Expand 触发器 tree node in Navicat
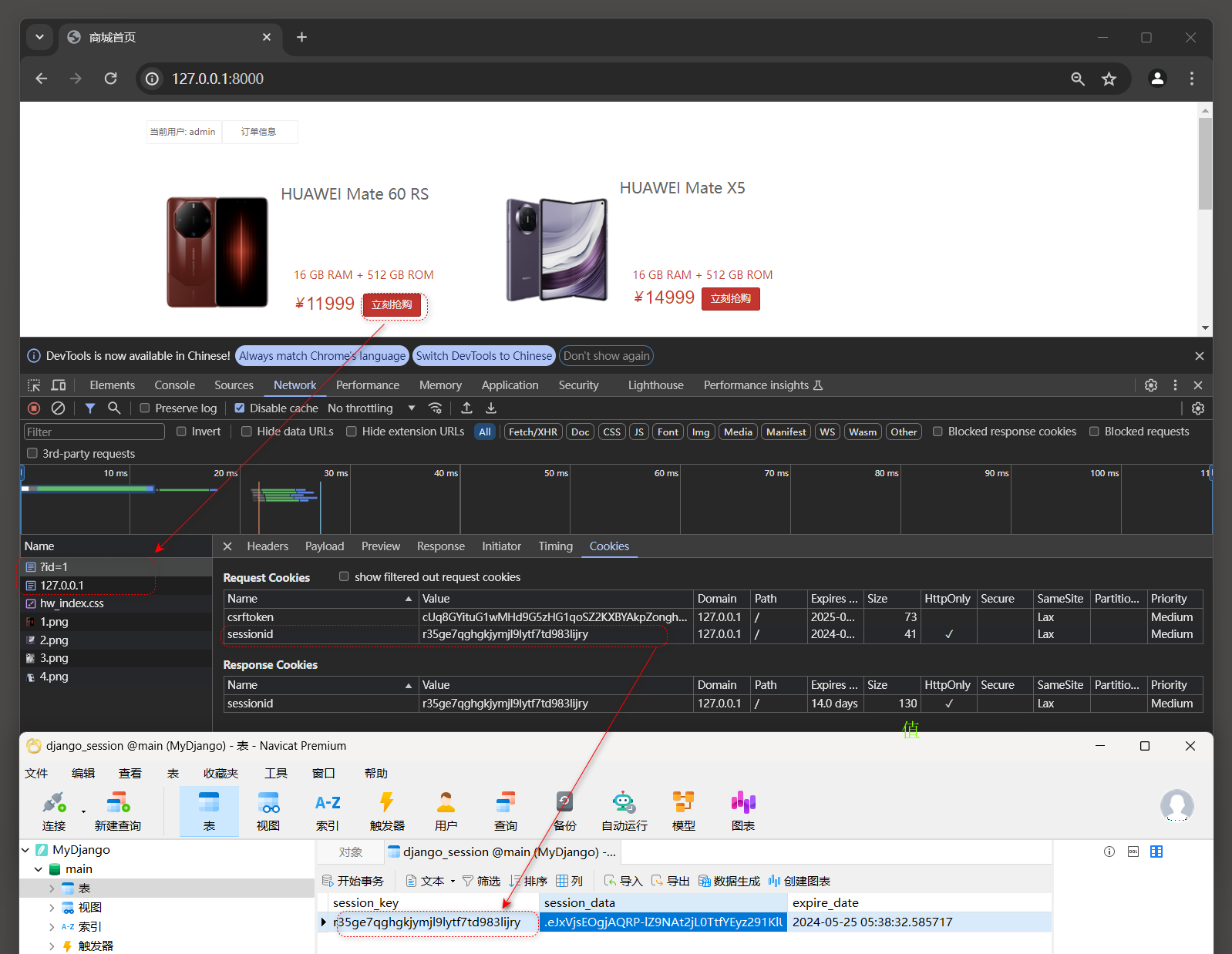This screenshot has height=954, width=1232. tap(52, 946)
